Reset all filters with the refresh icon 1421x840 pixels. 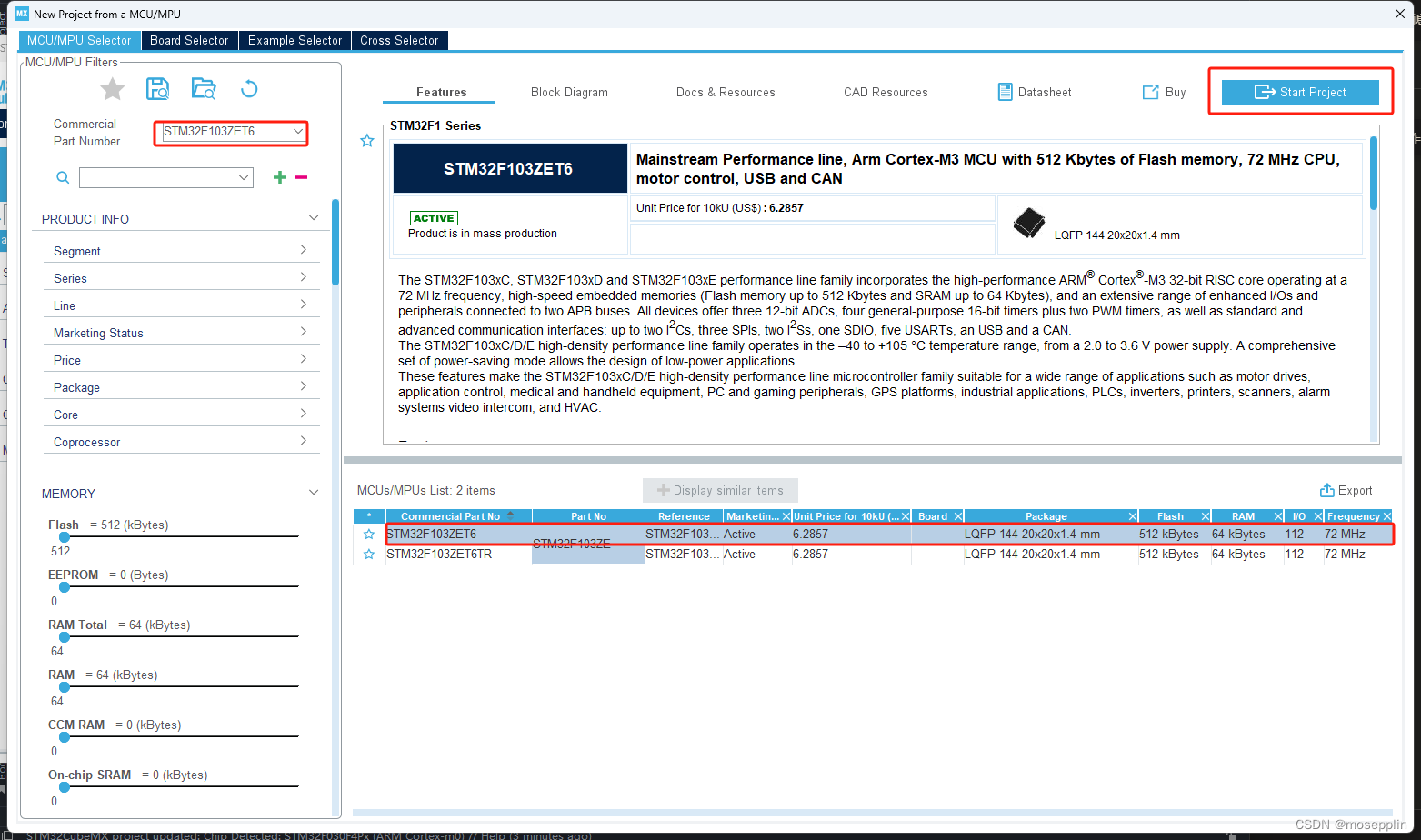249,89
